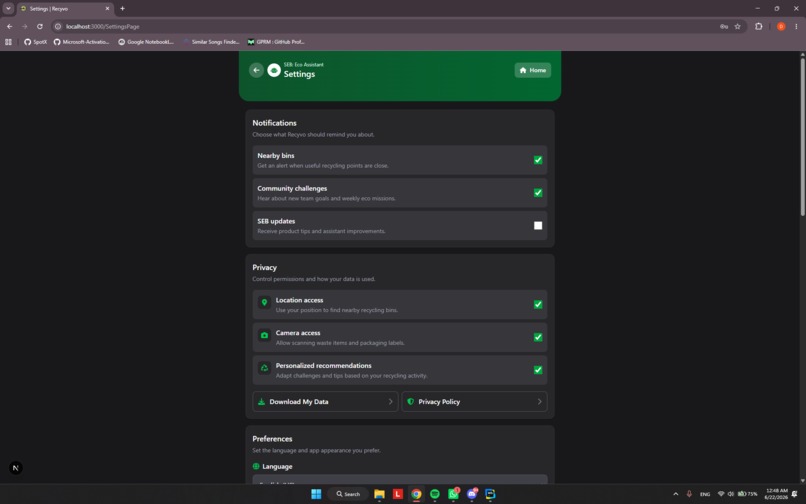This screenshot has height=504, width=806.
Task: Click the browser back arrow
Action: pos(10,26)
